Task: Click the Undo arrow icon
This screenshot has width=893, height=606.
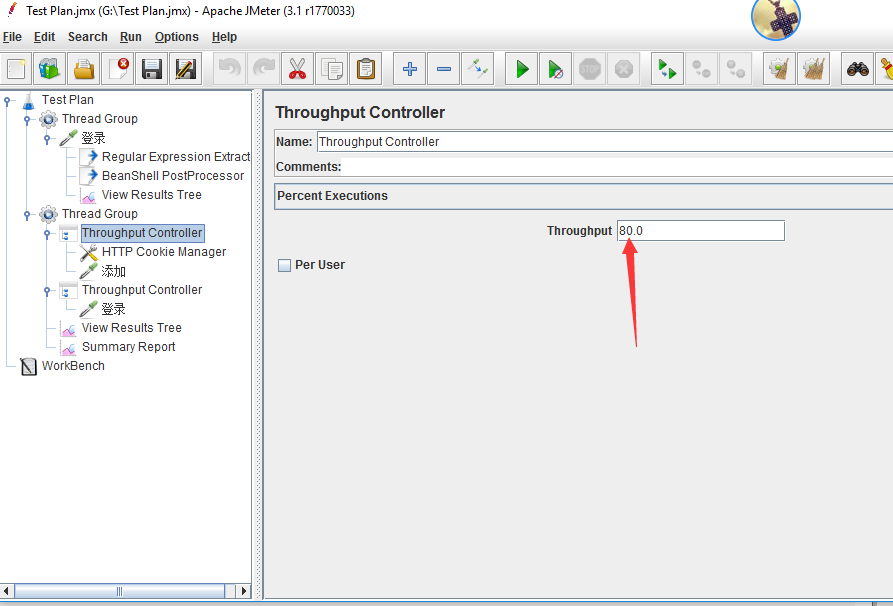Action: 230,69
